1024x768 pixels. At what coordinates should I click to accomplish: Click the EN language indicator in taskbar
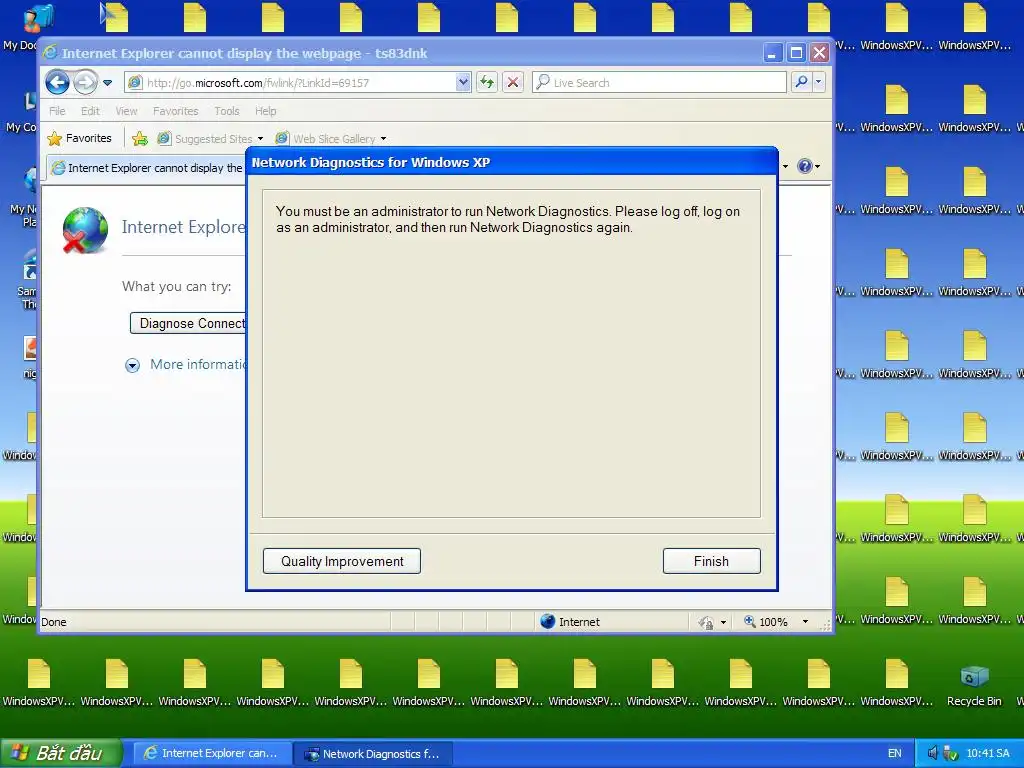895,753
